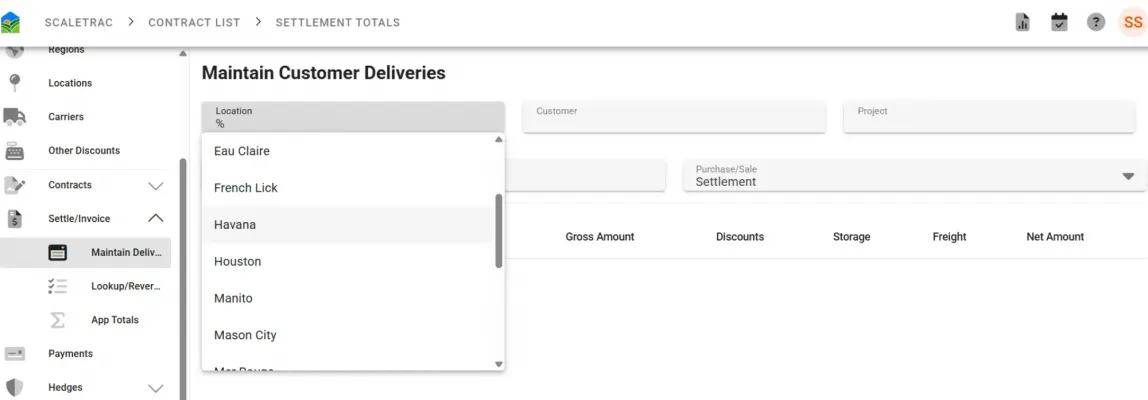Screen dimensions: 1148x400
Task: Open Other Discounts in the sidebar
Action: (84, 150)
